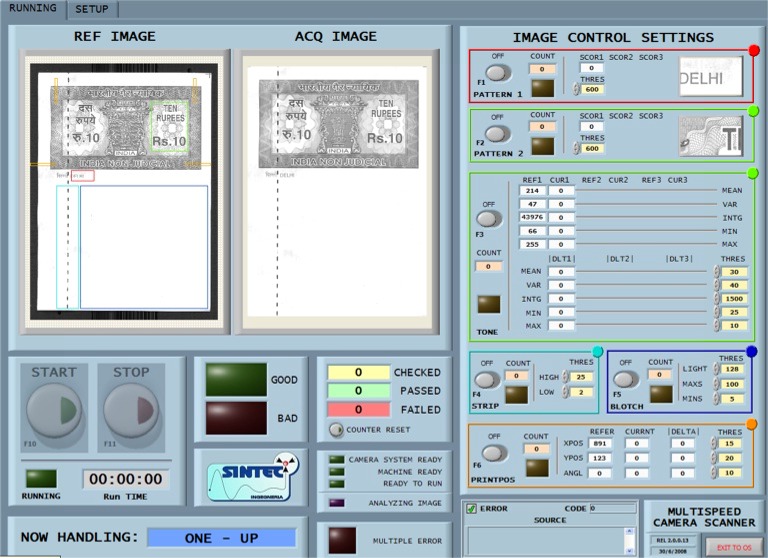This screenshot has height=558, width=768.
Task: Click the green dot on TONE panel
Action: click(x=753, y=173)
